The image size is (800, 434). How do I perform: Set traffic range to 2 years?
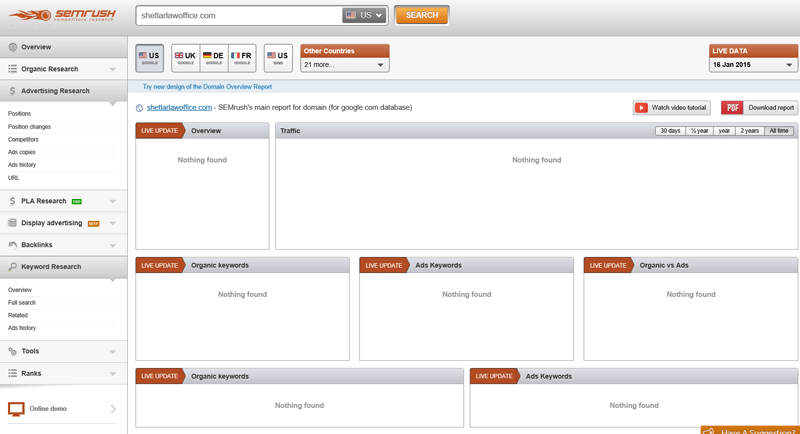click(749, 131)
